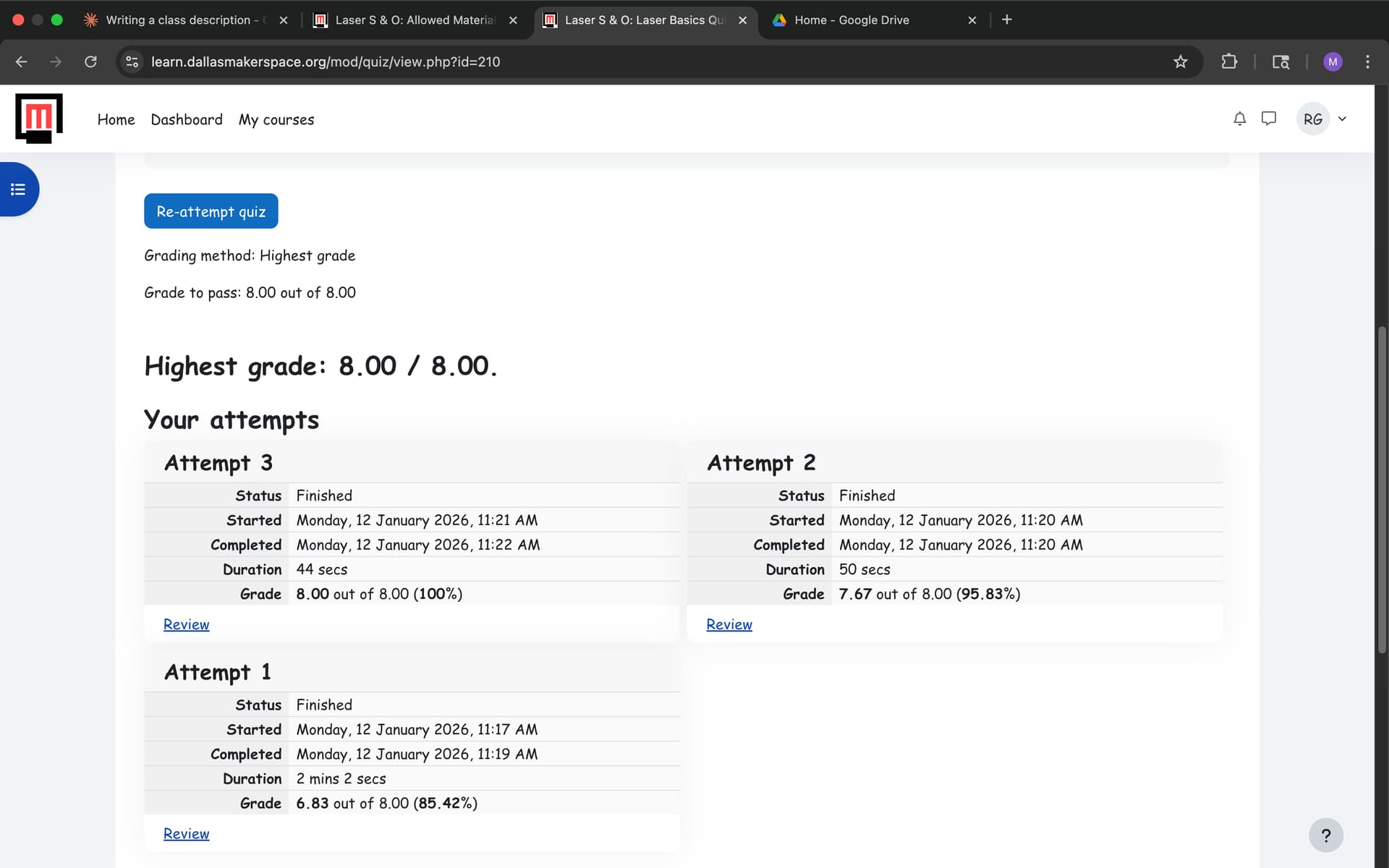Switch to the Laser S & O: Allowed Materials tab
Viewport: 1389px width, 868px height.
pos(415,20)
